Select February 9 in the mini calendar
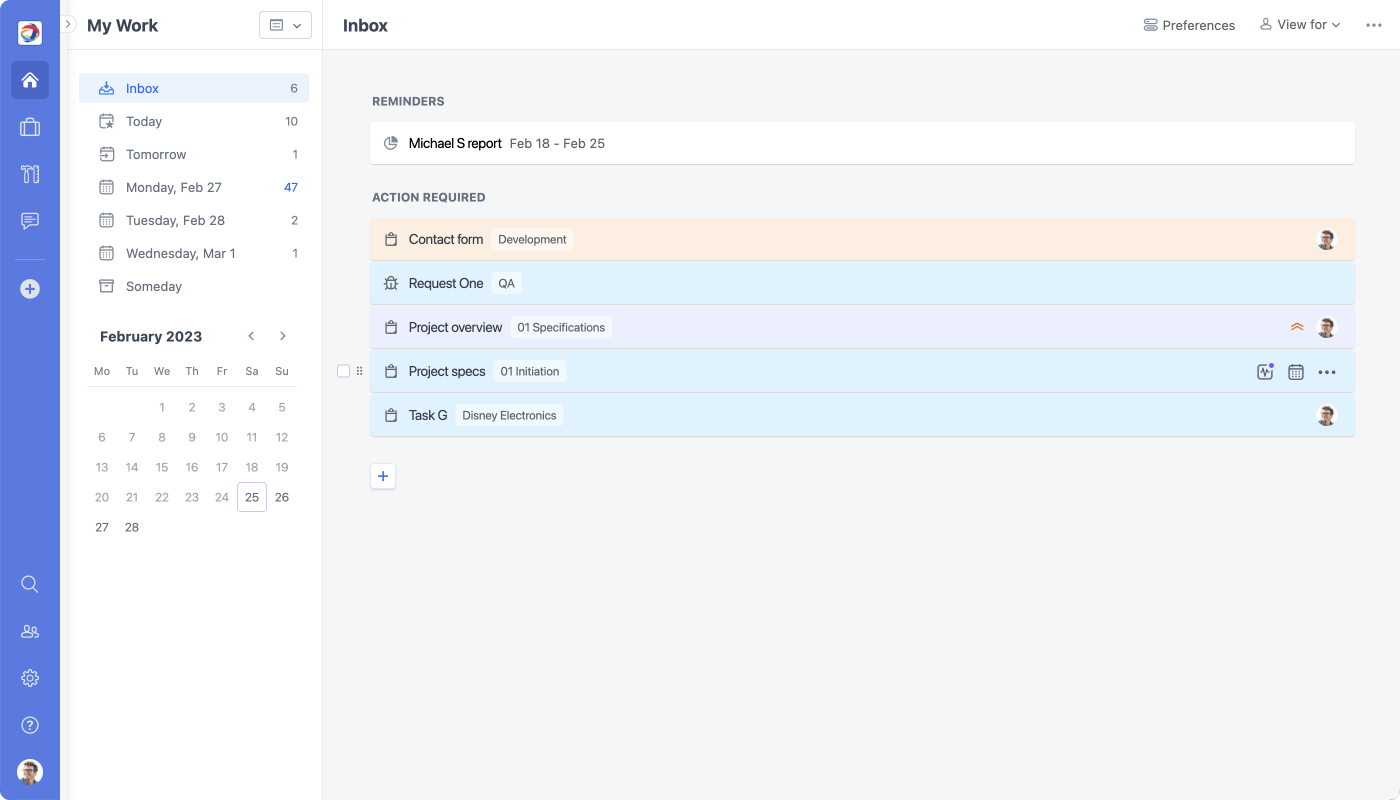 192,437
